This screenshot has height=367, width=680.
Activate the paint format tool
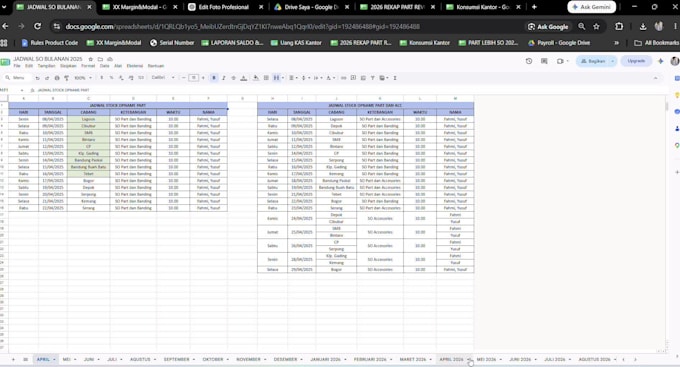(66, 78)
